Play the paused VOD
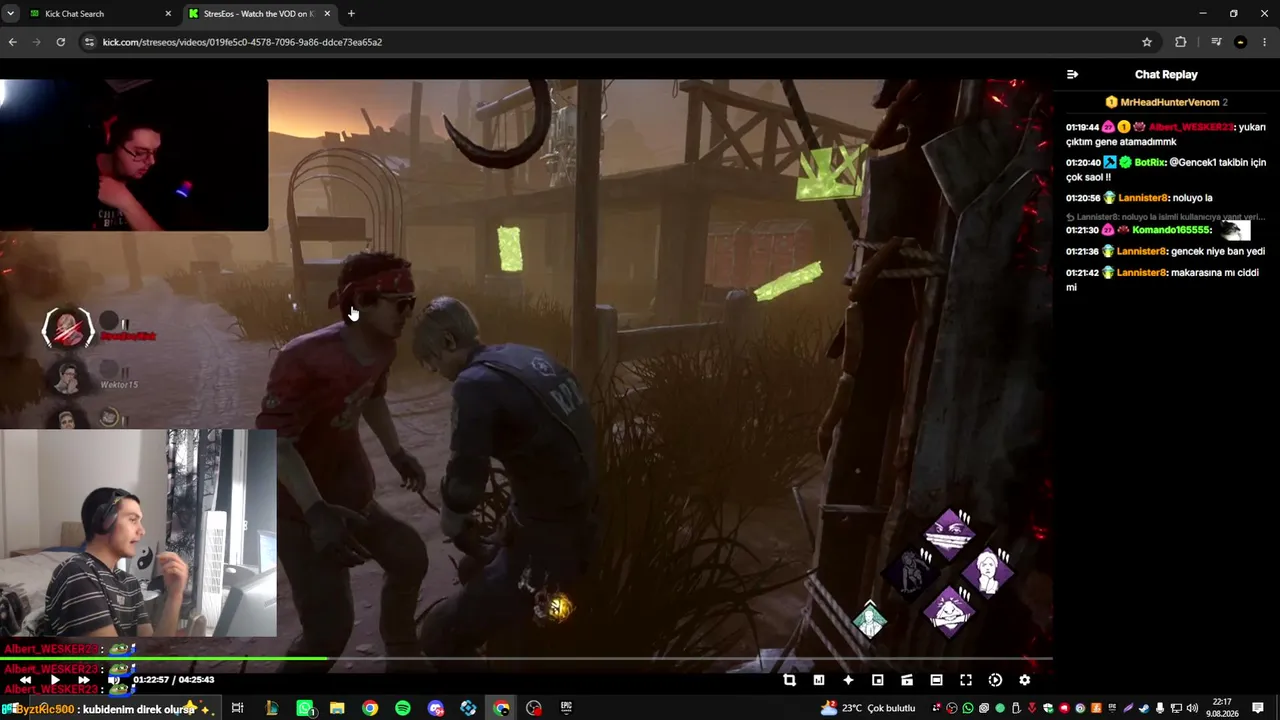The width and height of the screenshot is (1280, 720). [55, 680]
